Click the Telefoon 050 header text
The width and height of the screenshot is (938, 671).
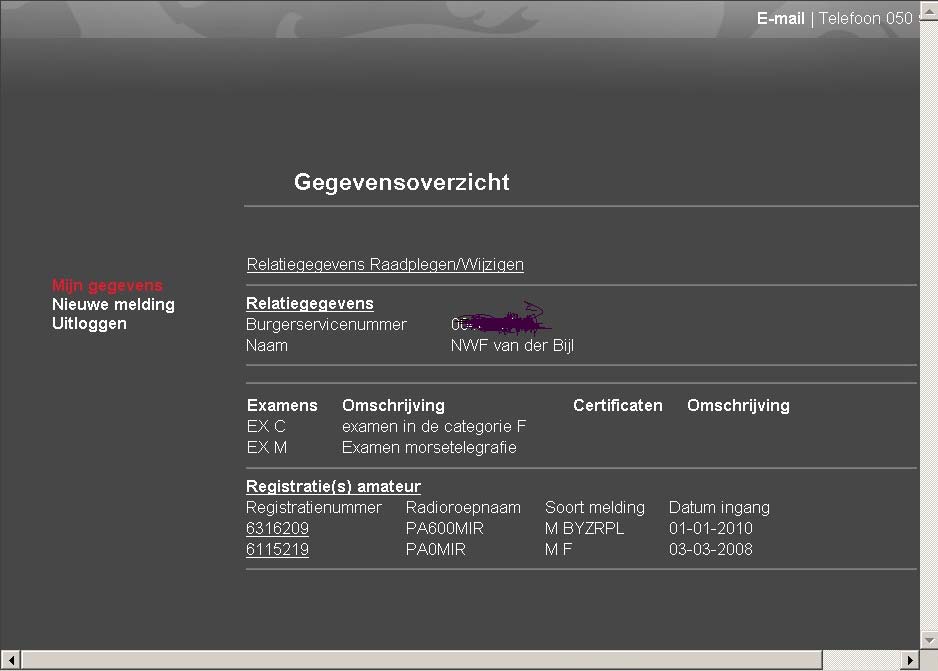(865, 18)
